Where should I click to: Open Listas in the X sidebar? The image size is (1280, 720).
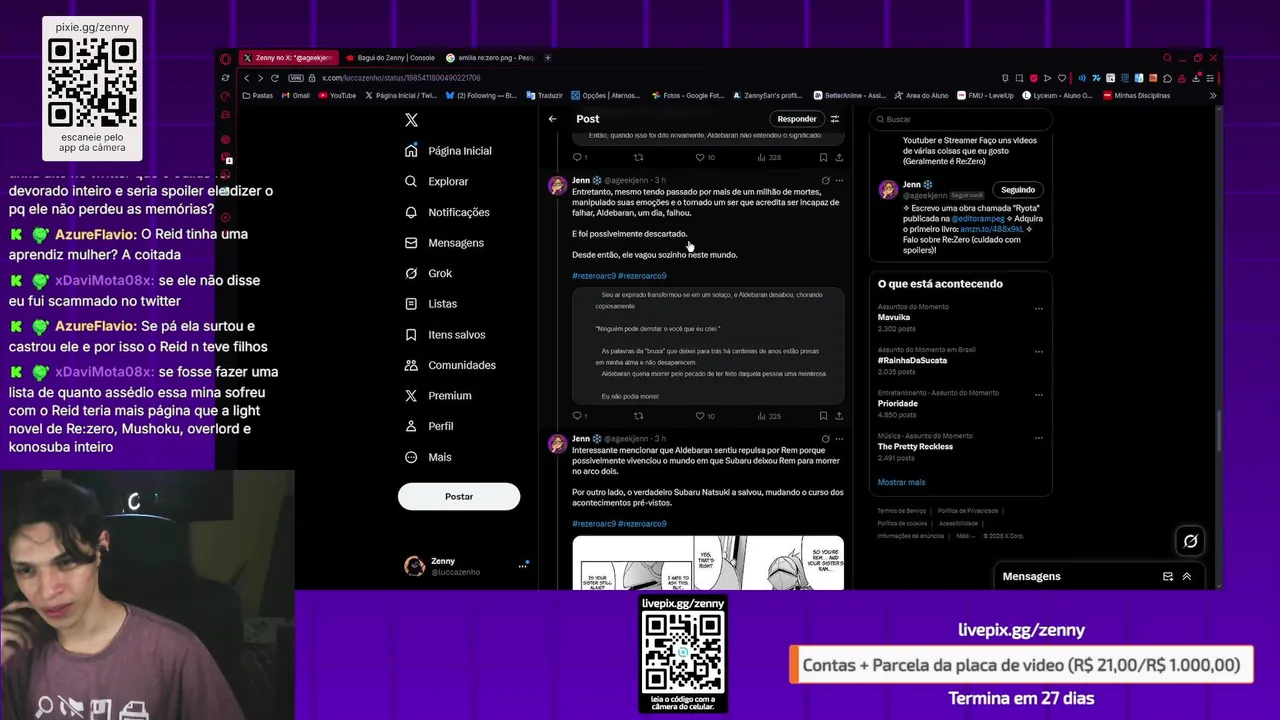coord(431,304)
